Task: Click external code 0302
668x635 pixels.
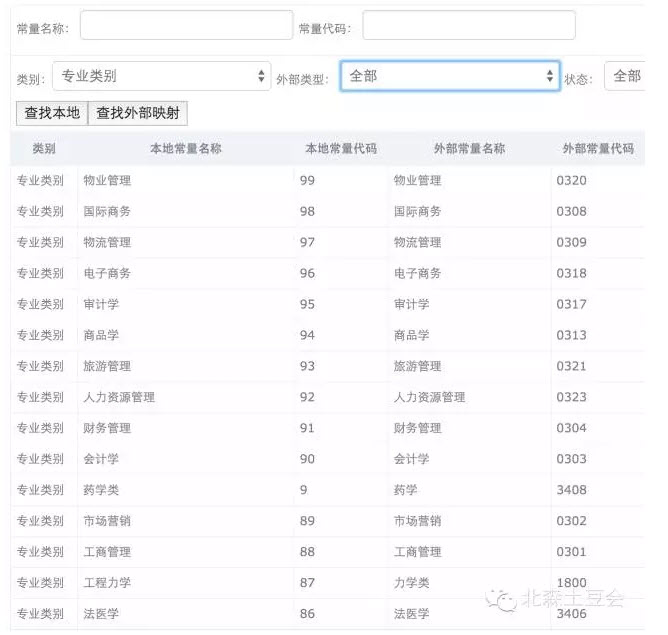Action: click(x=571, y=521)
